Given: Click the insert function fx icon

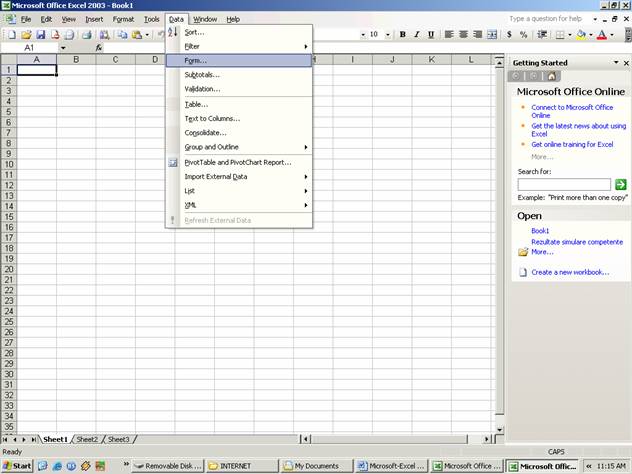Looking at the screenshot, I should (x=99, y=48).
